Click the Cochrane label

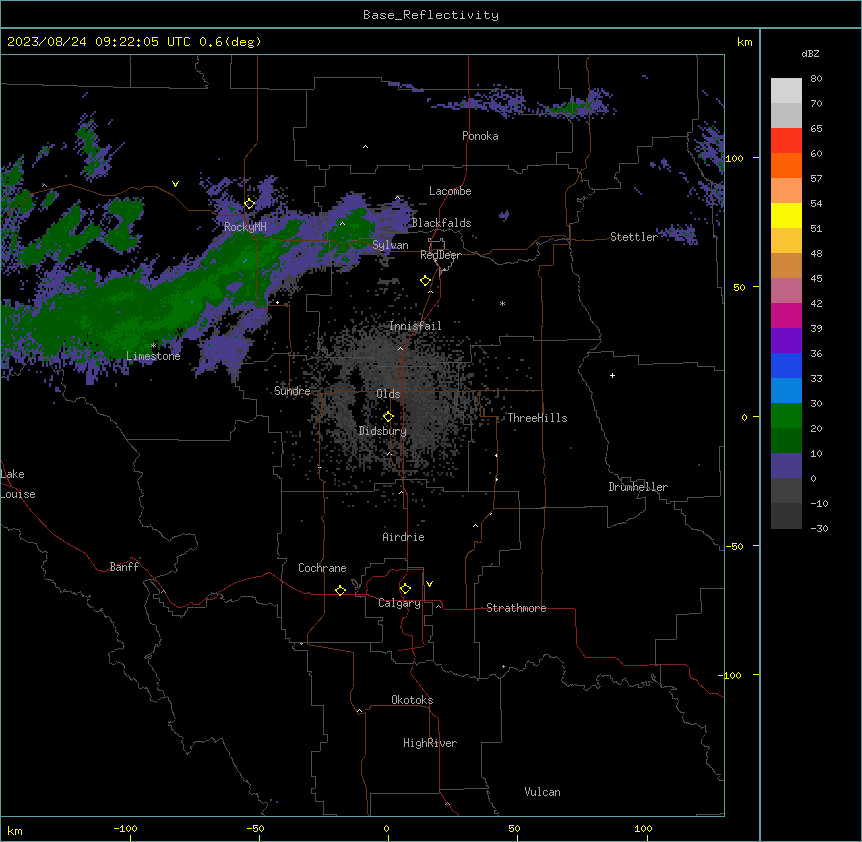(322, 568)
